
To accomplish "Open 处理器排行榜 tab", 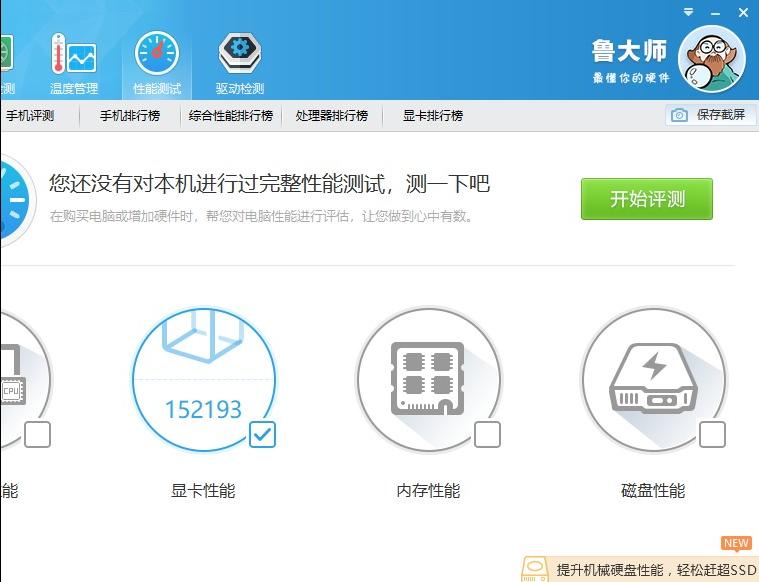I will coord(332,116).
